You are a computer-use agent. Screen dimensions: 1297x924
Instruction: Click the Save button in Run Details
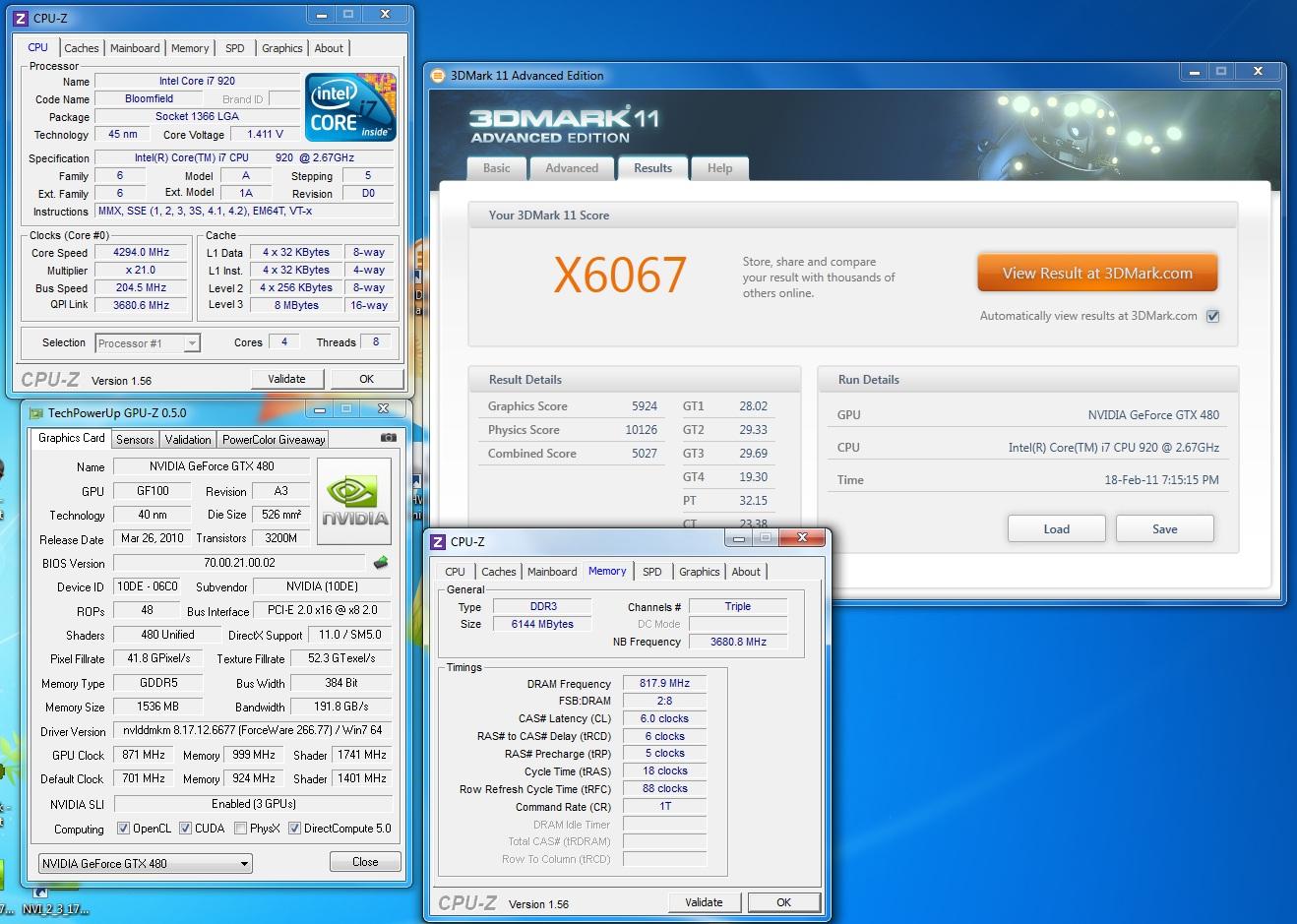pyautogui.click(x=1165, y=528)
